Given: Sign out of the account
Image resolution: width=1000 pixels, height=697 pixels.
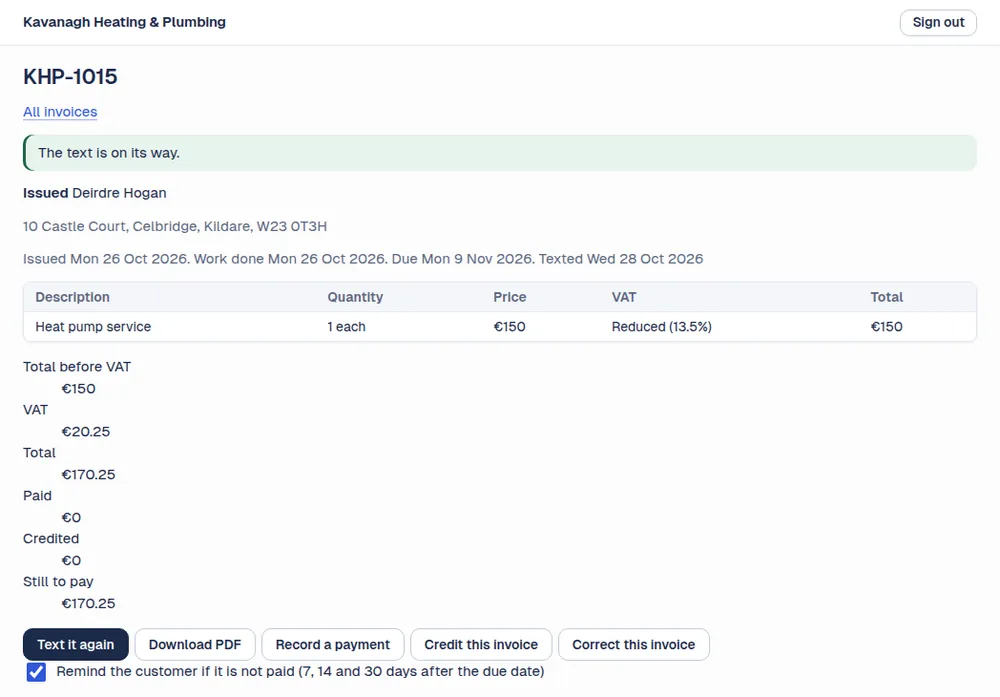Looking at the screenshot, I should tap(938, 22).
